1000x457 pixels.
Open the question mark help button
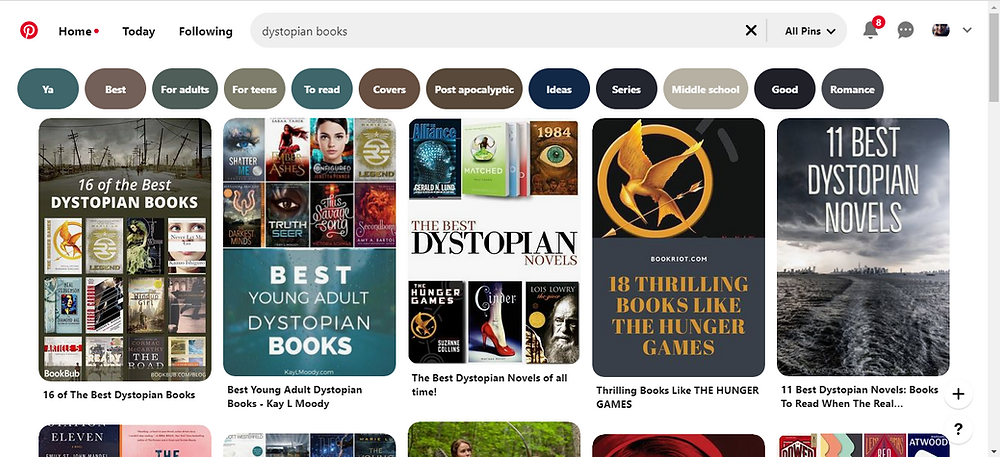958,429
